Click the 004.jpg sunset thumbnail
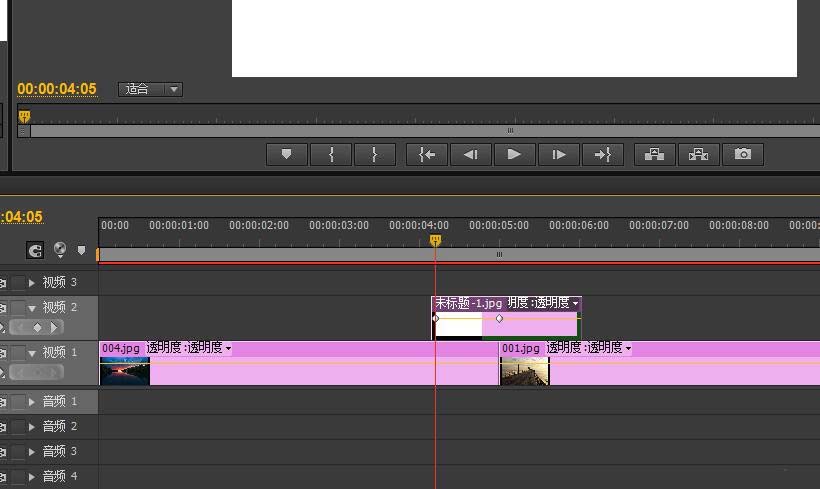Image resolution: width=820 pixels, height=489 pixels. [x=124, y=371]
